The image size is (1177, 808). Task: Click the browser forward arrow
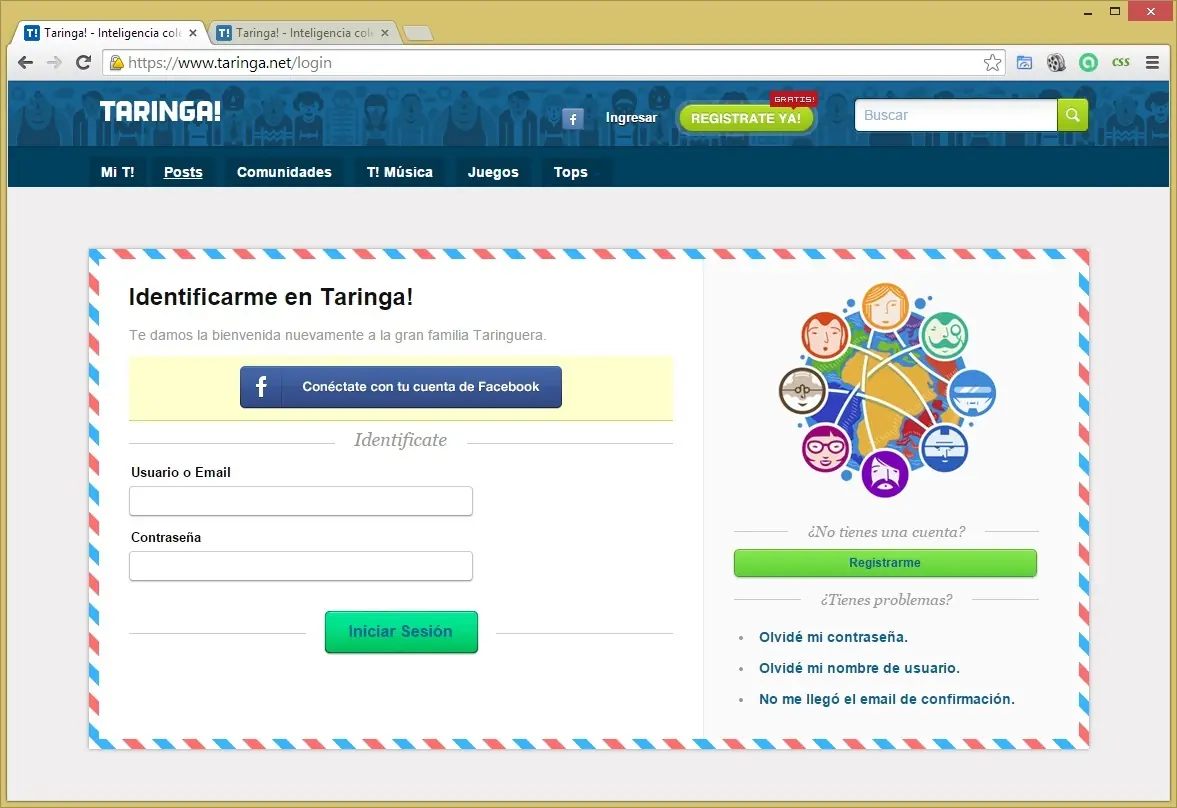pyautogui.click(x=54, y=62)
